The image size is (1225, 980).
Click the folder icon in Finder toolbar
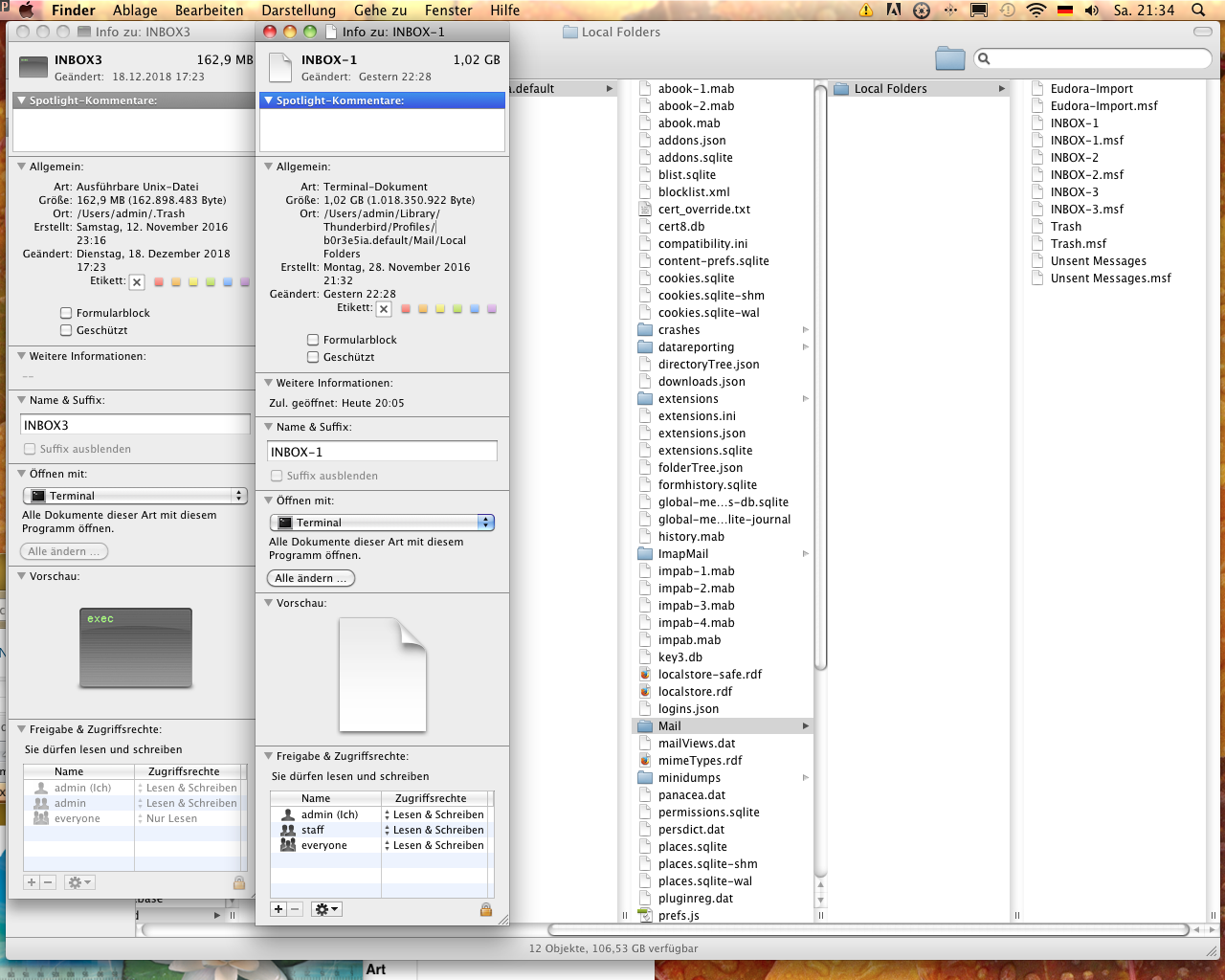pos(950,58)
